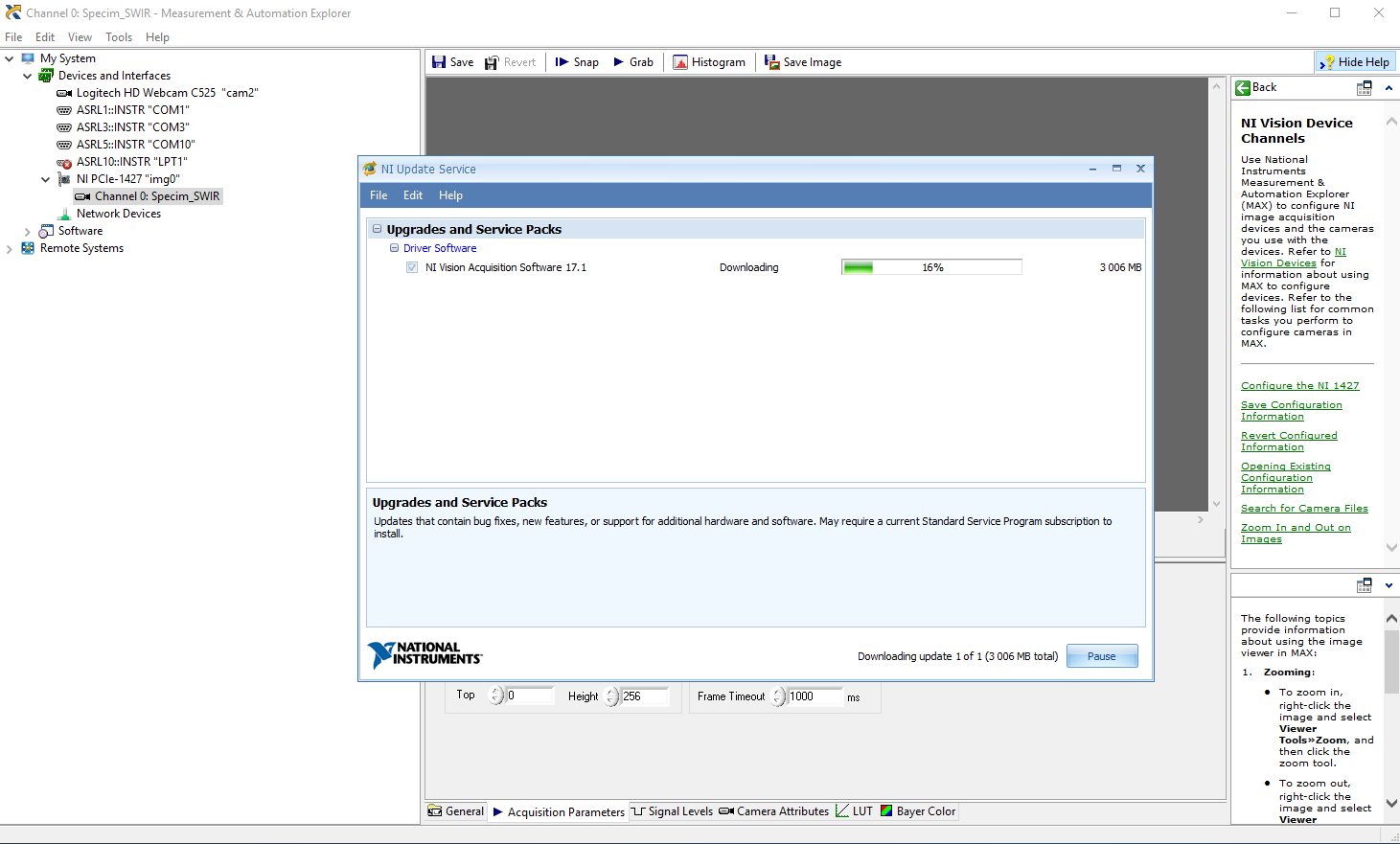
Task: Switch to the Camera Attributes tab
Action: coord(774,811)
